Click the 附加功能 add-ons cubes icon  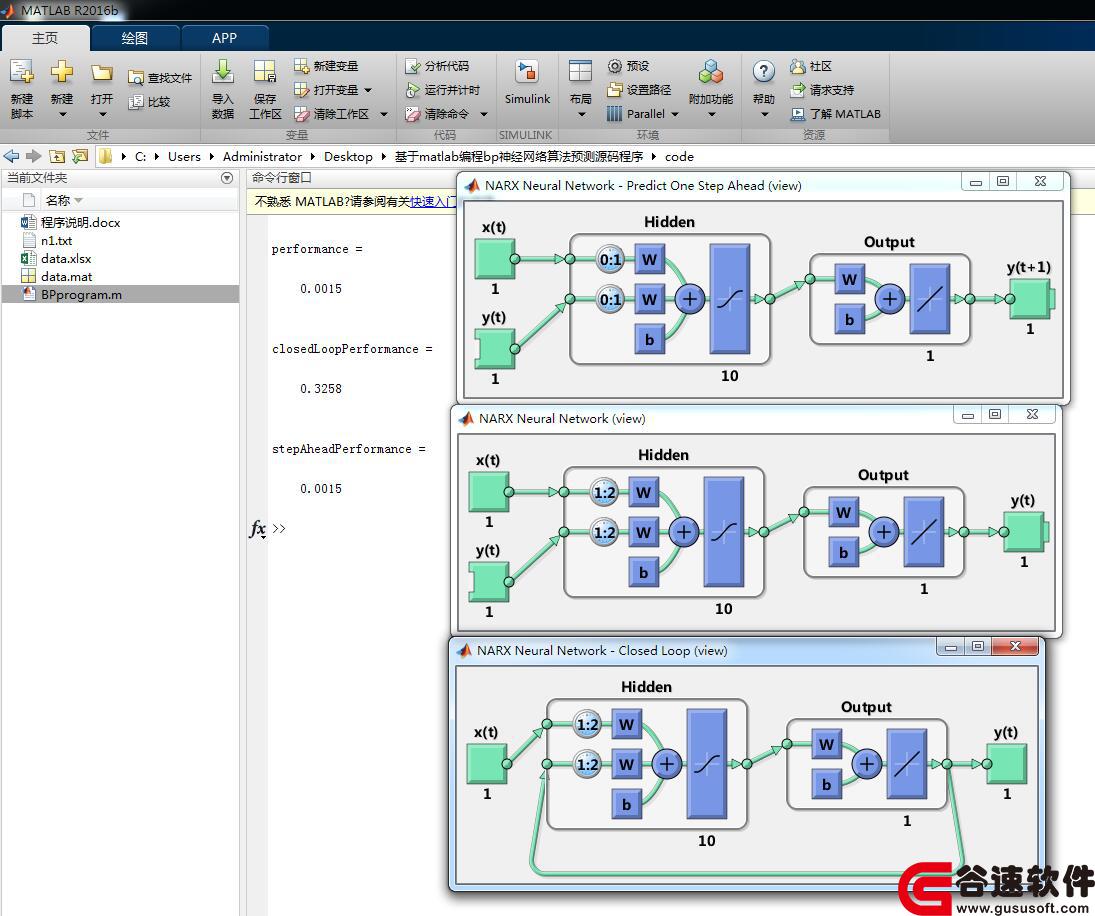[710, 72]
